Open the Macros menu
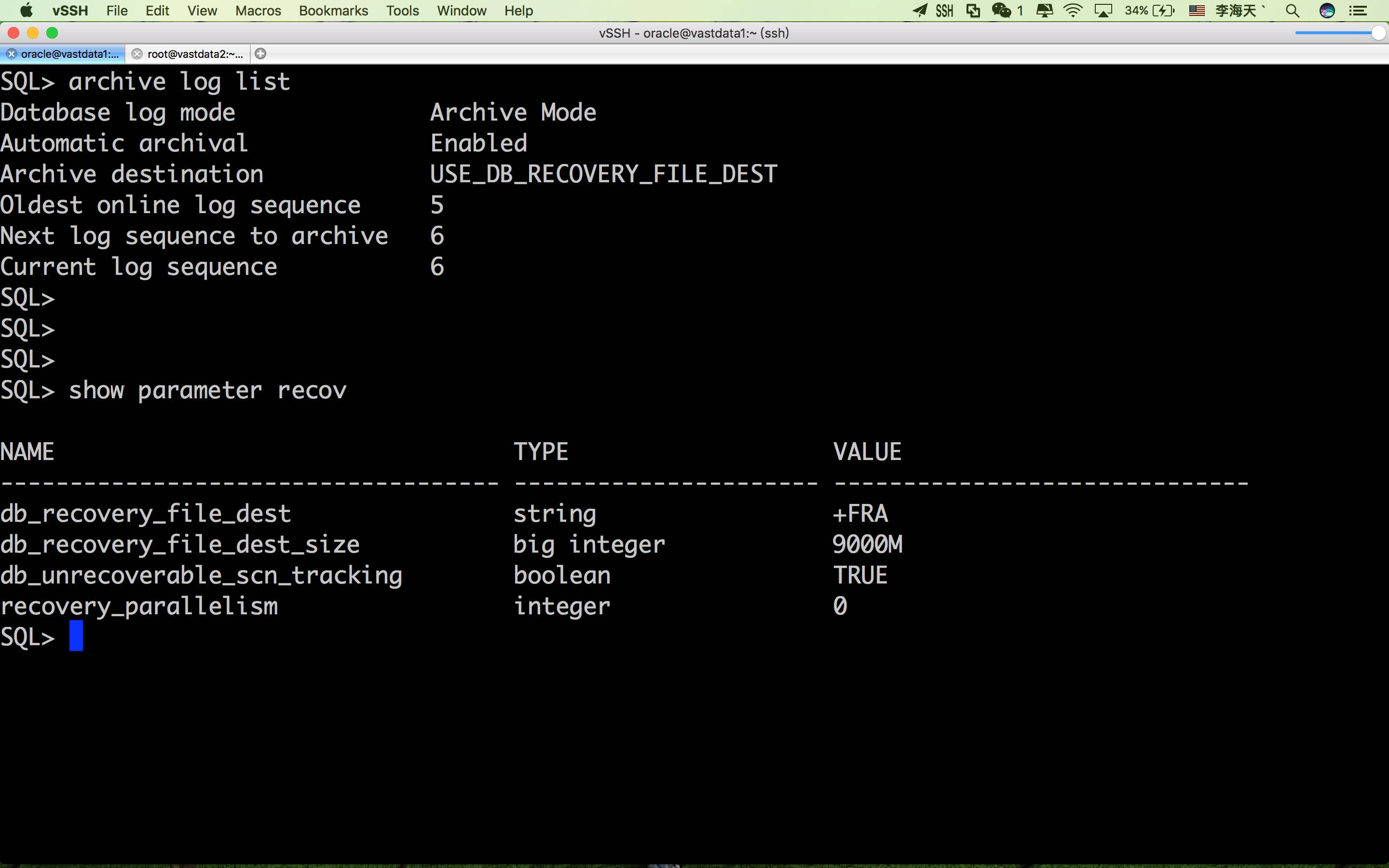The image size is (1389, 868). click(x=259, y=10)
